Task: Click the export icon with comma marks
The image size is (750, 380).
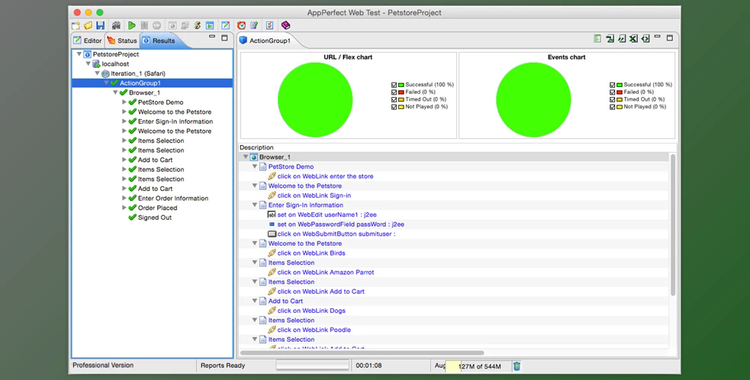Action: point(622,39)
